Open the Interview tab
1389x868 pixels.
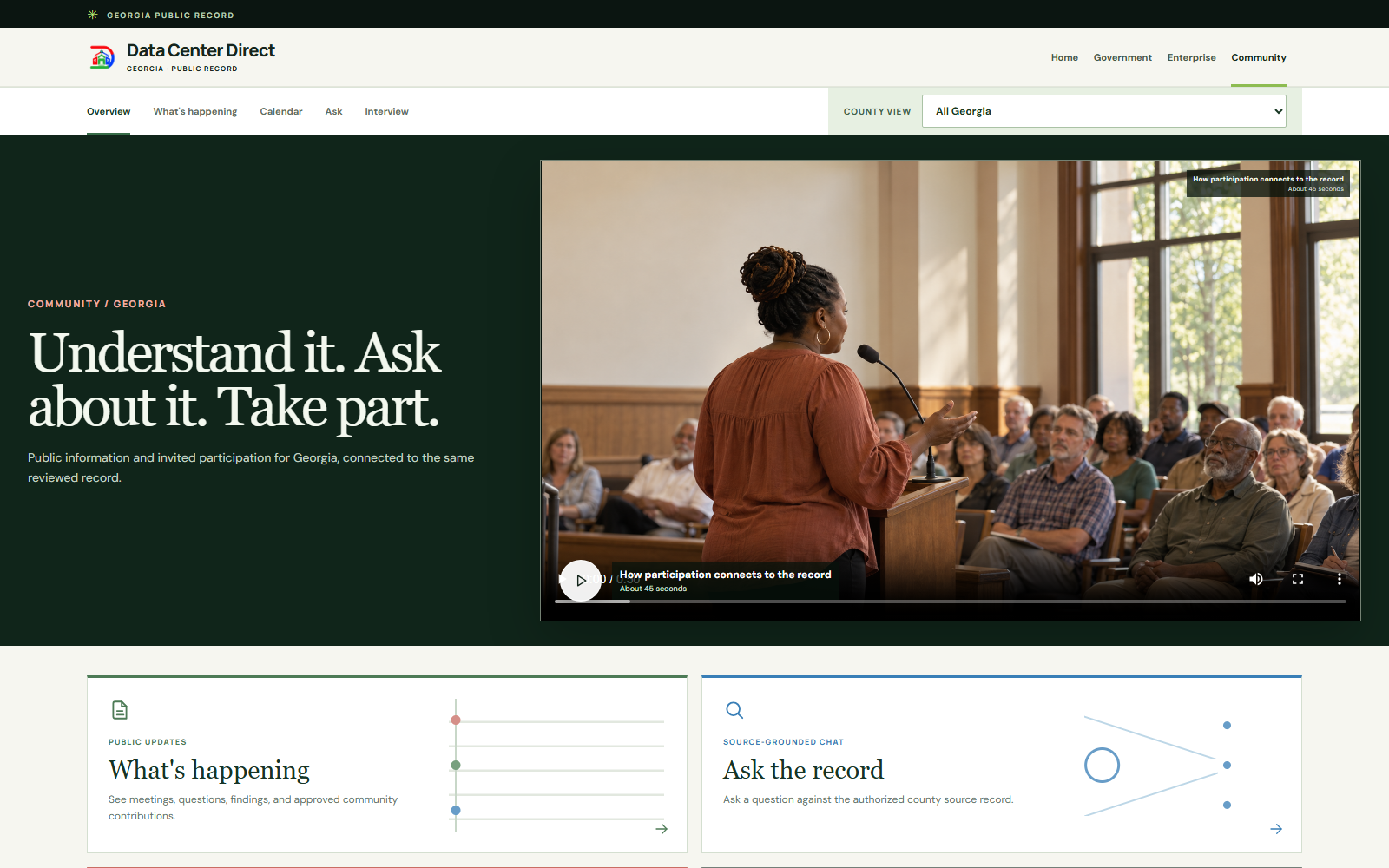(386, 111)
